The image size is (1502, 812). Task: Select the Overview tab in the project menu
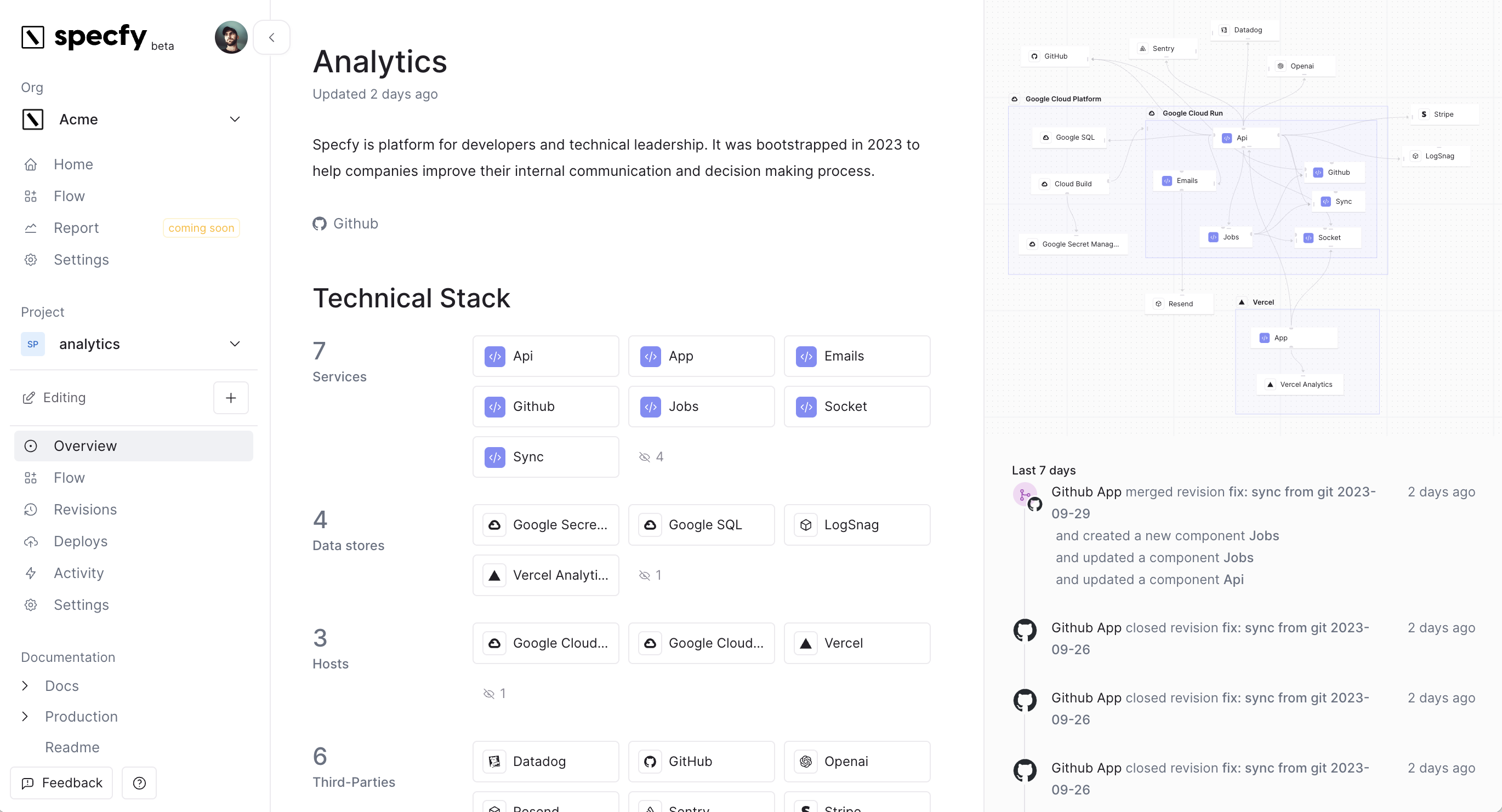(134, 446)
